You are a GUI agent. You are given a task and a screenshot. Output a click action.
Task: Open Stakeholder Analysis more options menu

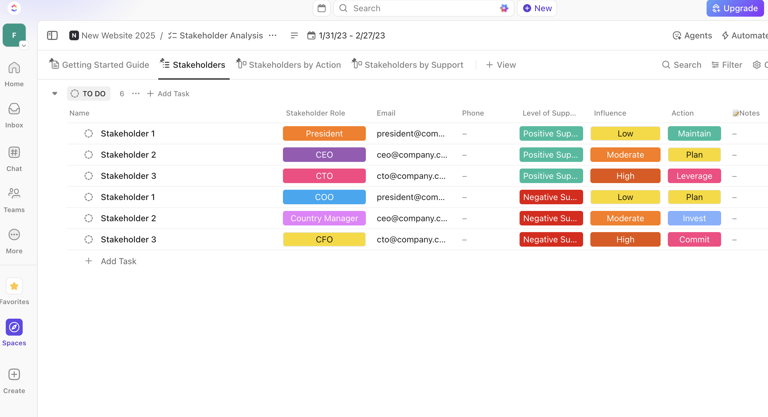273,36
